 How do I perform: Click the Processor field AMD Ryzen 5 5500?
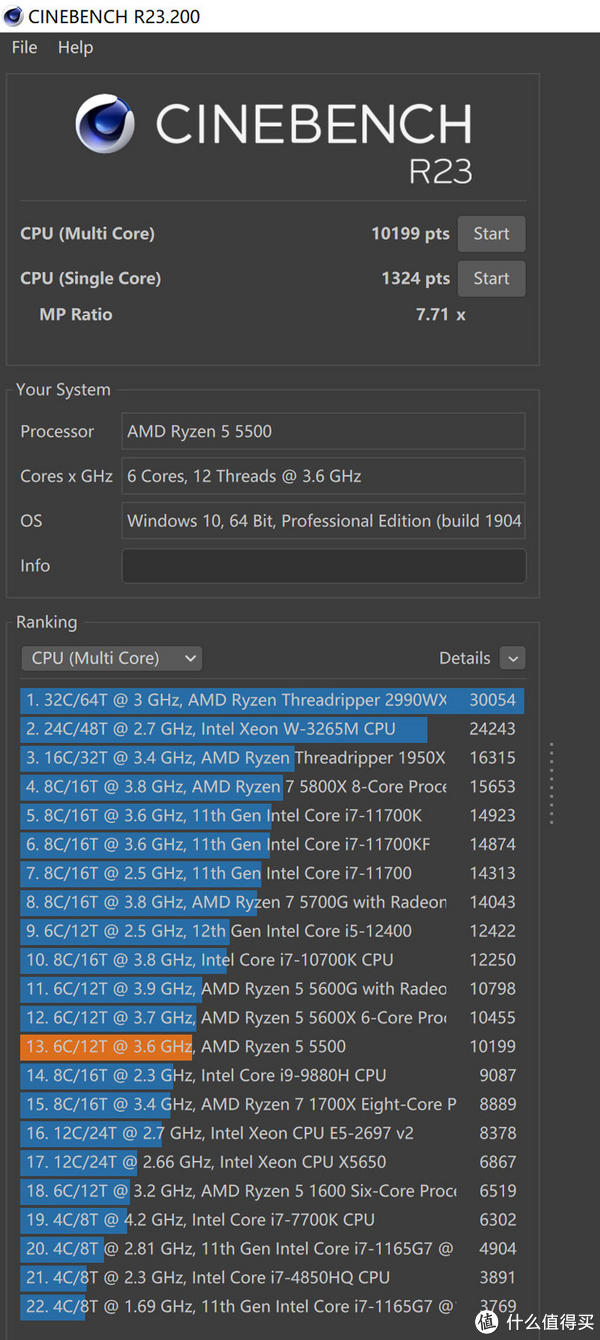click(x=323, y=431)
